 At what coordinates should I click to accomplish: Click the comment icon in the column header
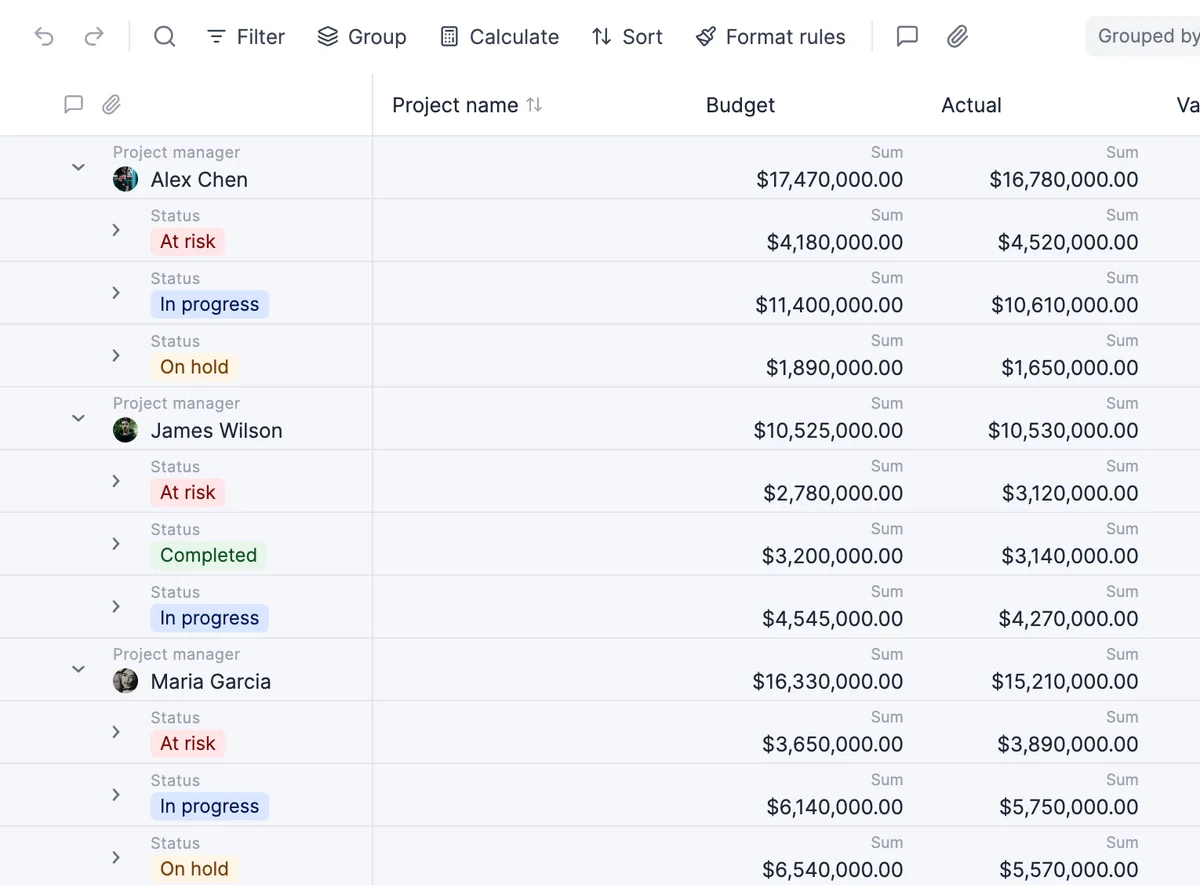click(x=73, y=105)
